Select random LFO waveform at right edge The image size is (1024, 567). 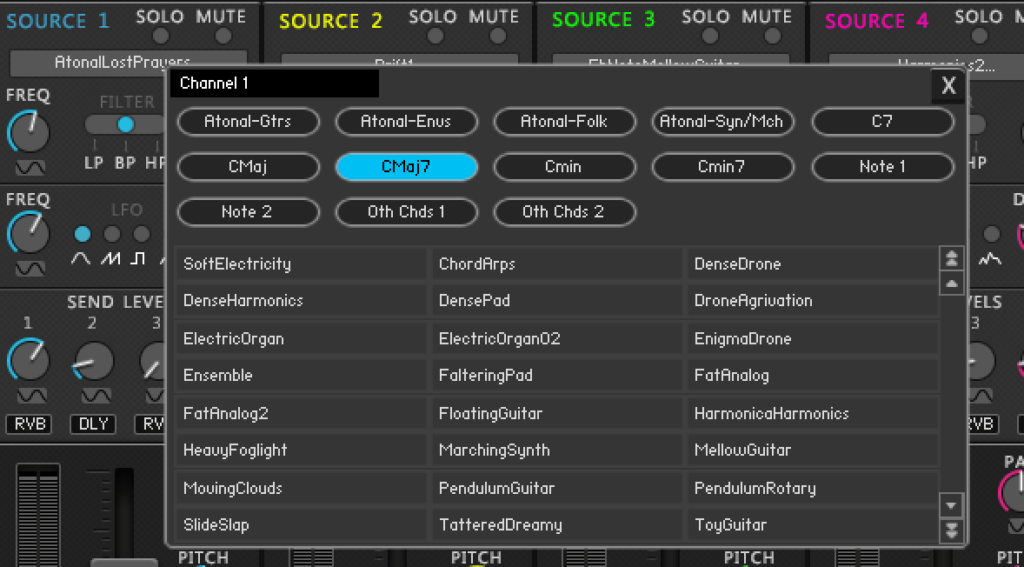(x=990, y=259)
